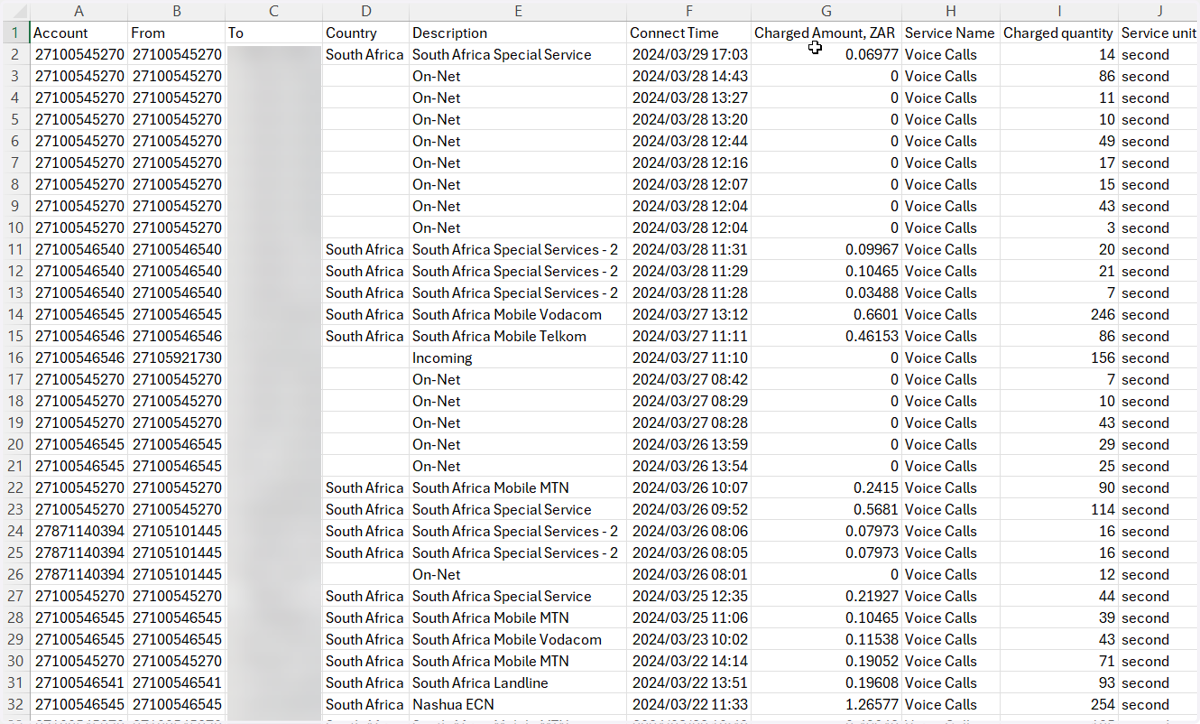The image size is (1200, 724).
Task: Select charged amount 1.26577
Action: pos(826,704)
